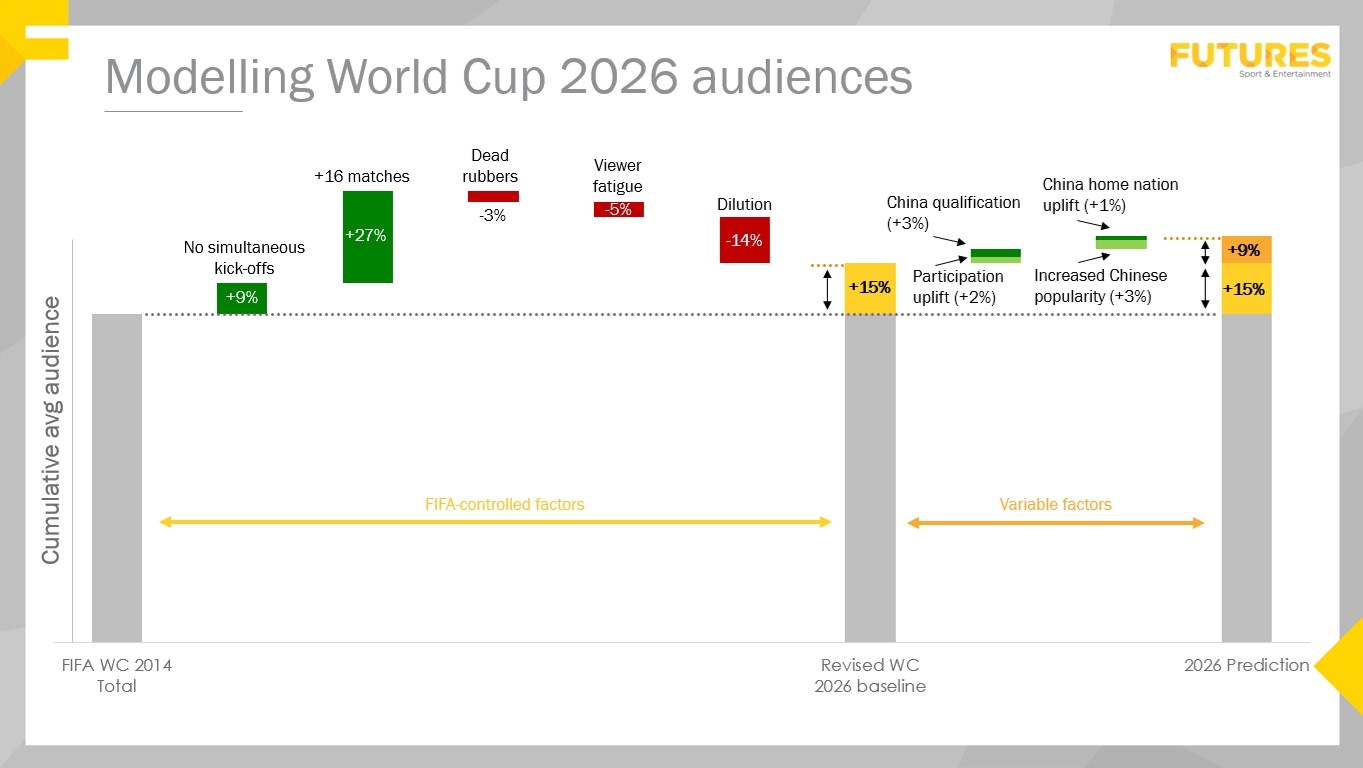Click the 2026 Prediction axis label
This screenshot has width=1363, height=768.
(x=1246, y=665)
